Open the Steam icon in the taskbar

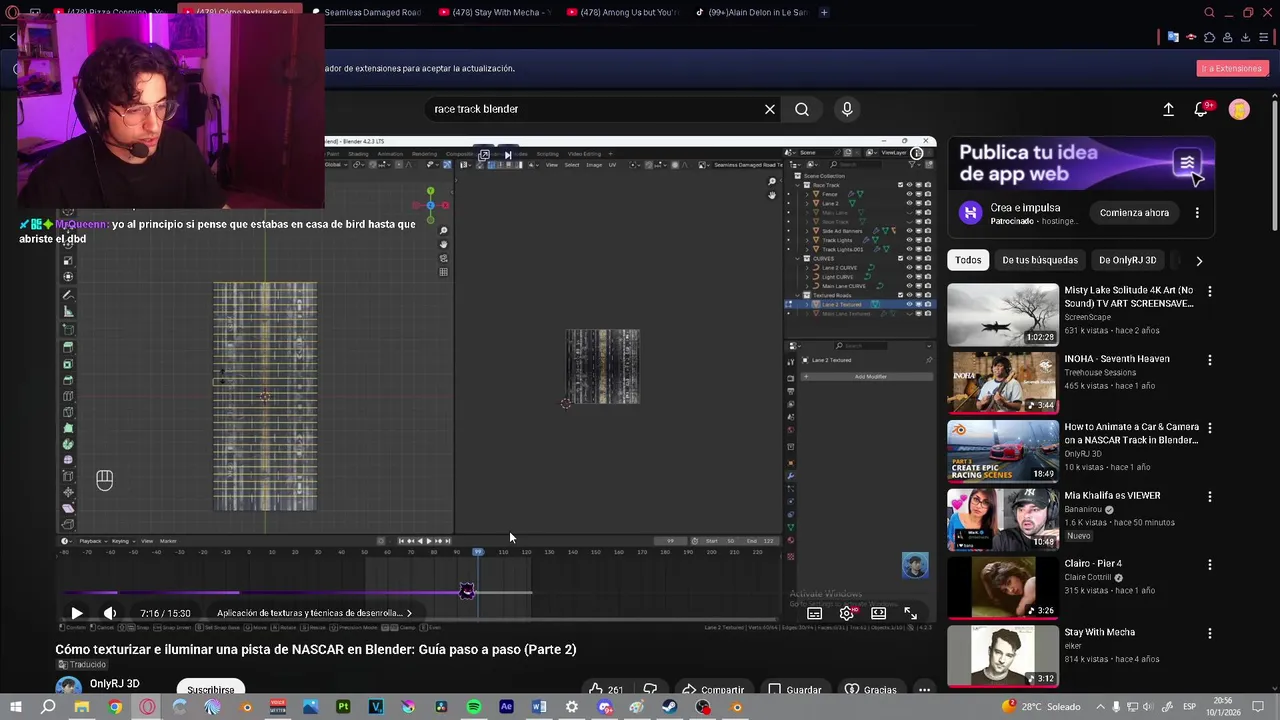pyautogui.click(x=669, y=707)
